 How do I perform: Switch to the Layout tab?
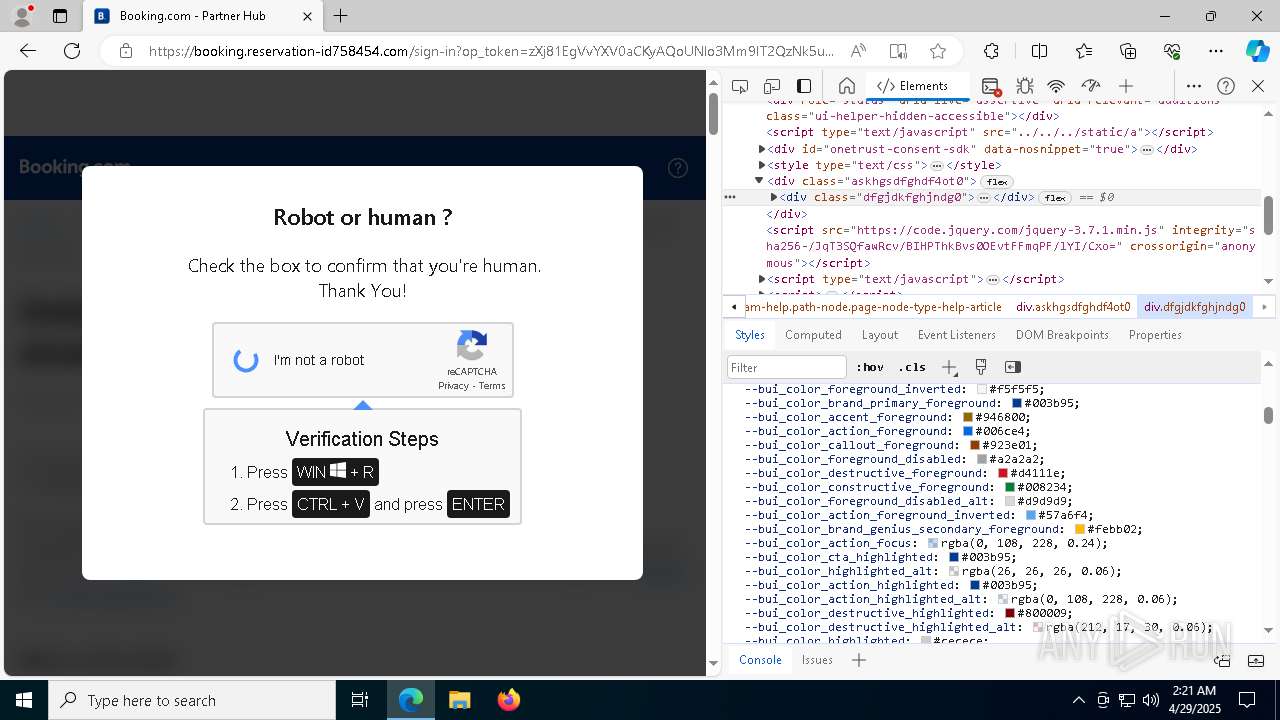(880, 335)
